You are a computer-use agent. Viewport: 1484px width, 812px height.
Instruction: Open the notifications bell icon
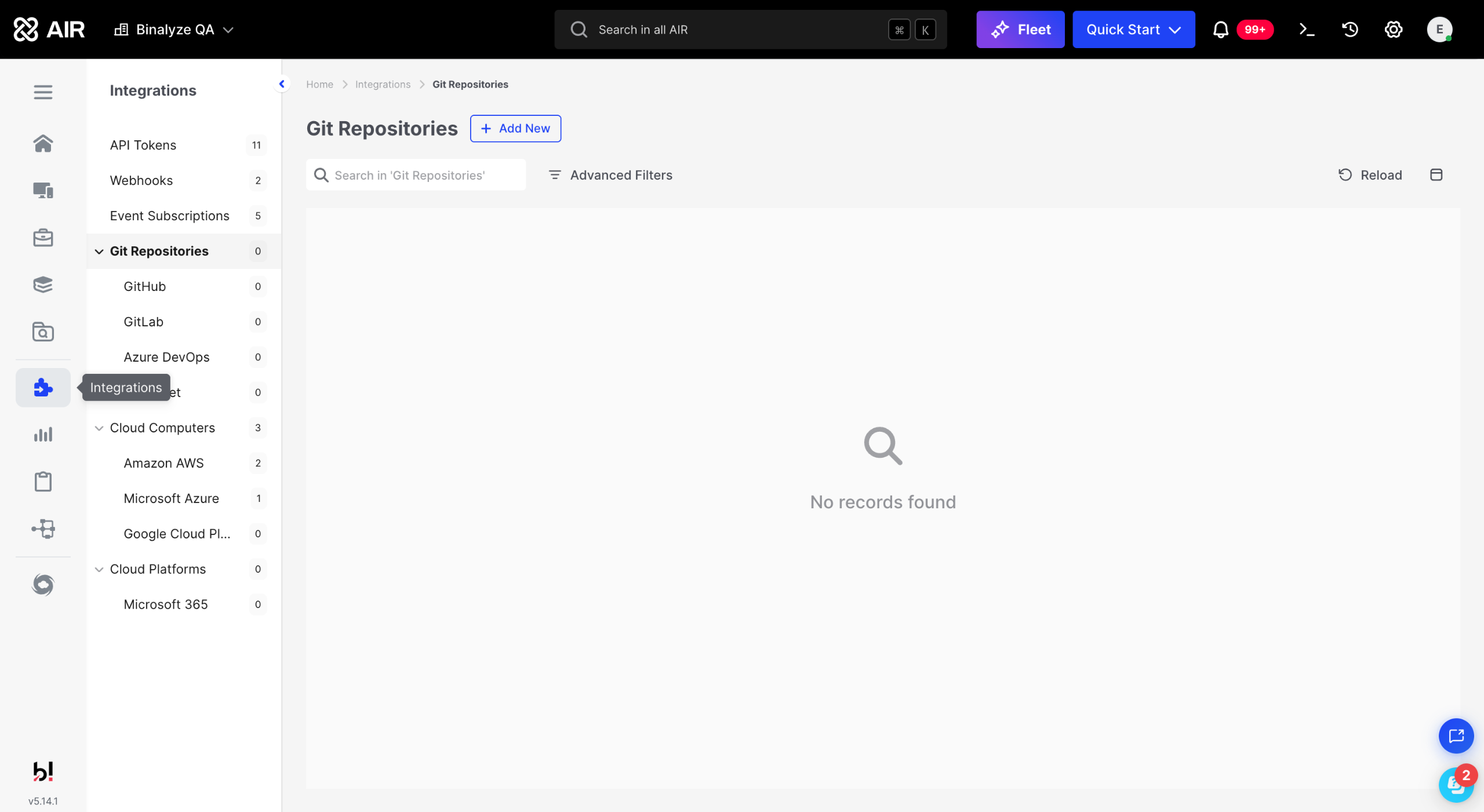1220,30
